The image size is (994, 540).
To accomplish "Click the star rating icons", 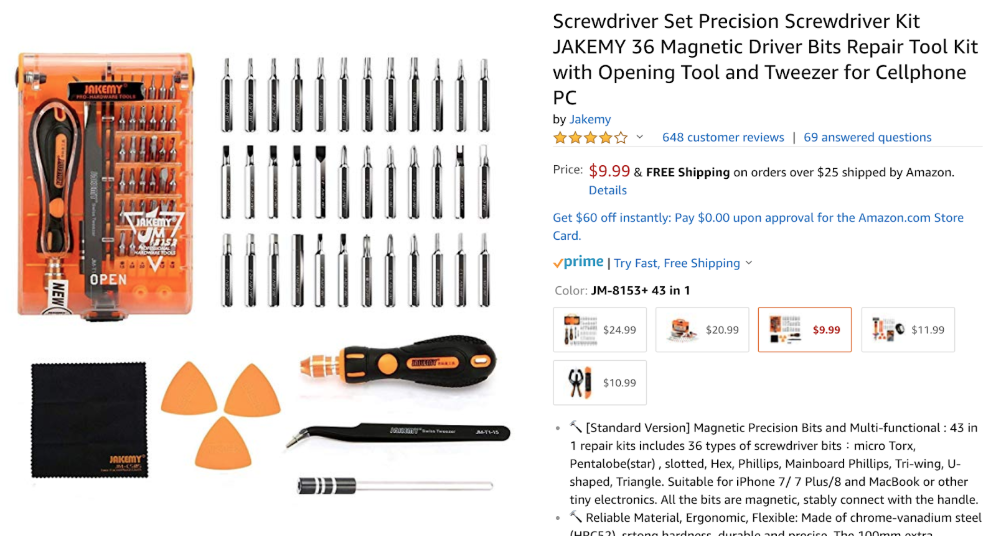I will click(x=590, y=138).
